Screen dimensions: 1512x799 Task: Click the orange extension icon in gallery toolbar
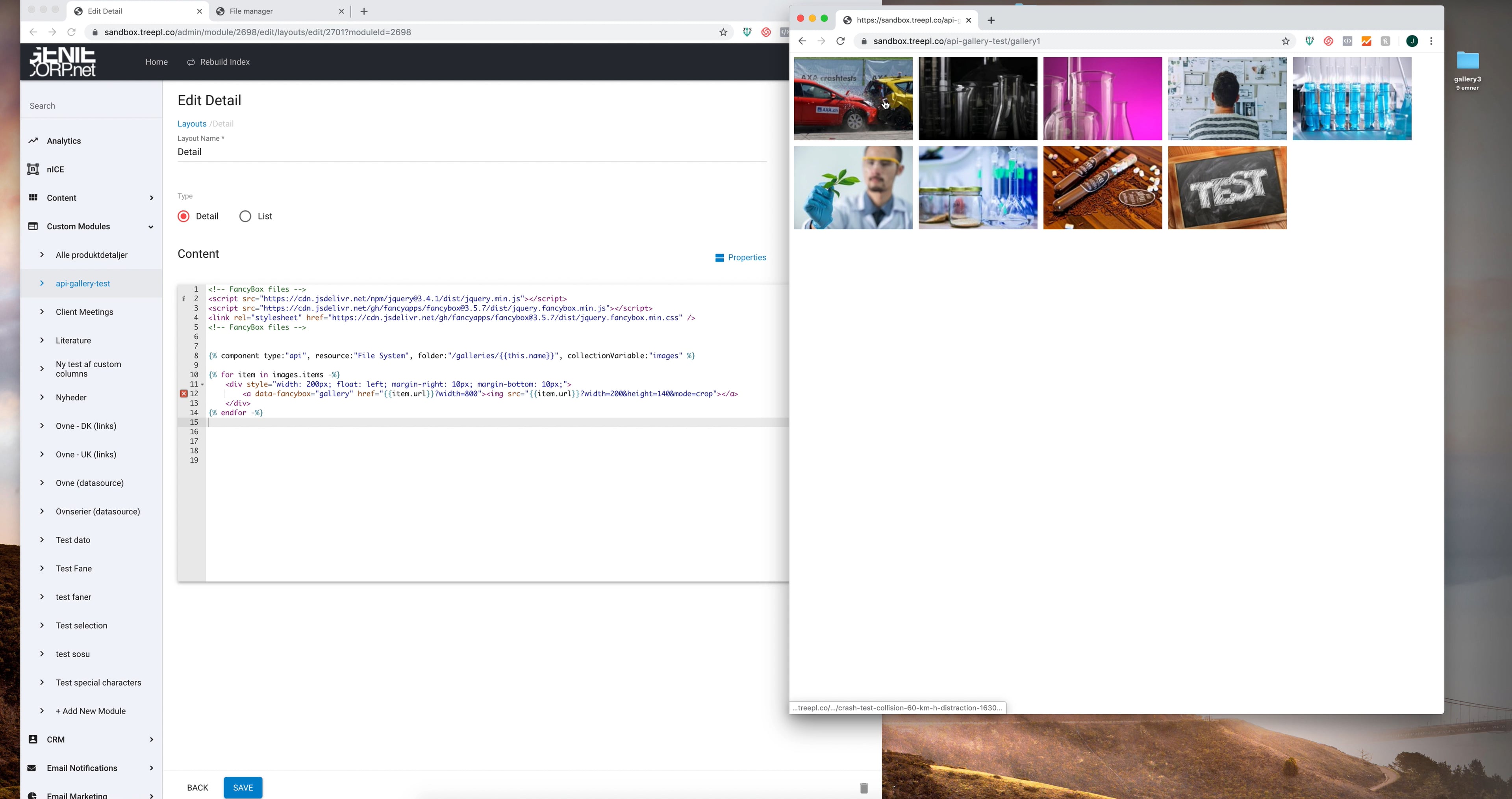pos(1366,41)
